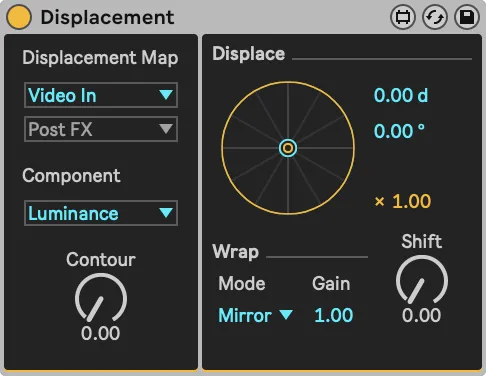Click the Component label
Image resolution: width=486 pixels, height=376 pixels.
click(71, 175)
